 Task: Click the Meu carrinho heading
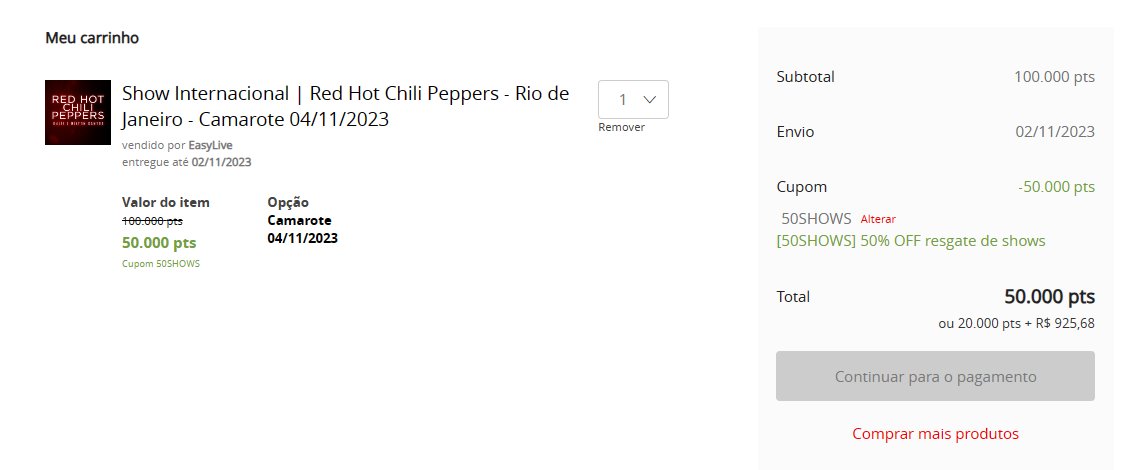click(92, 38)
